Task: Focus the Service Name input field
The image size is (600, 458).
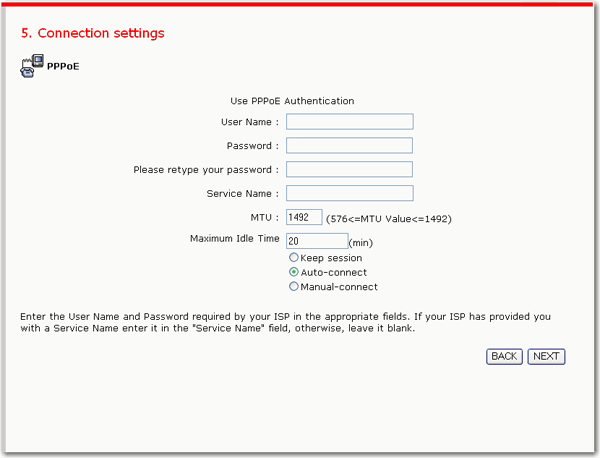Action: (x=349, y=193)
